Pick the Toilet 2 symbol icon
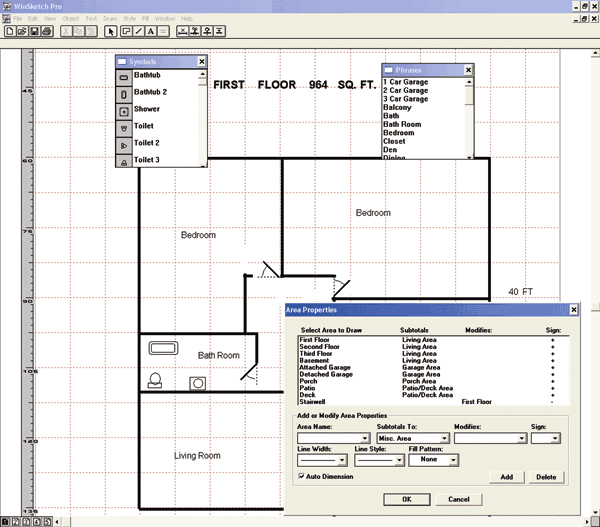 click(x=124, y=145)
